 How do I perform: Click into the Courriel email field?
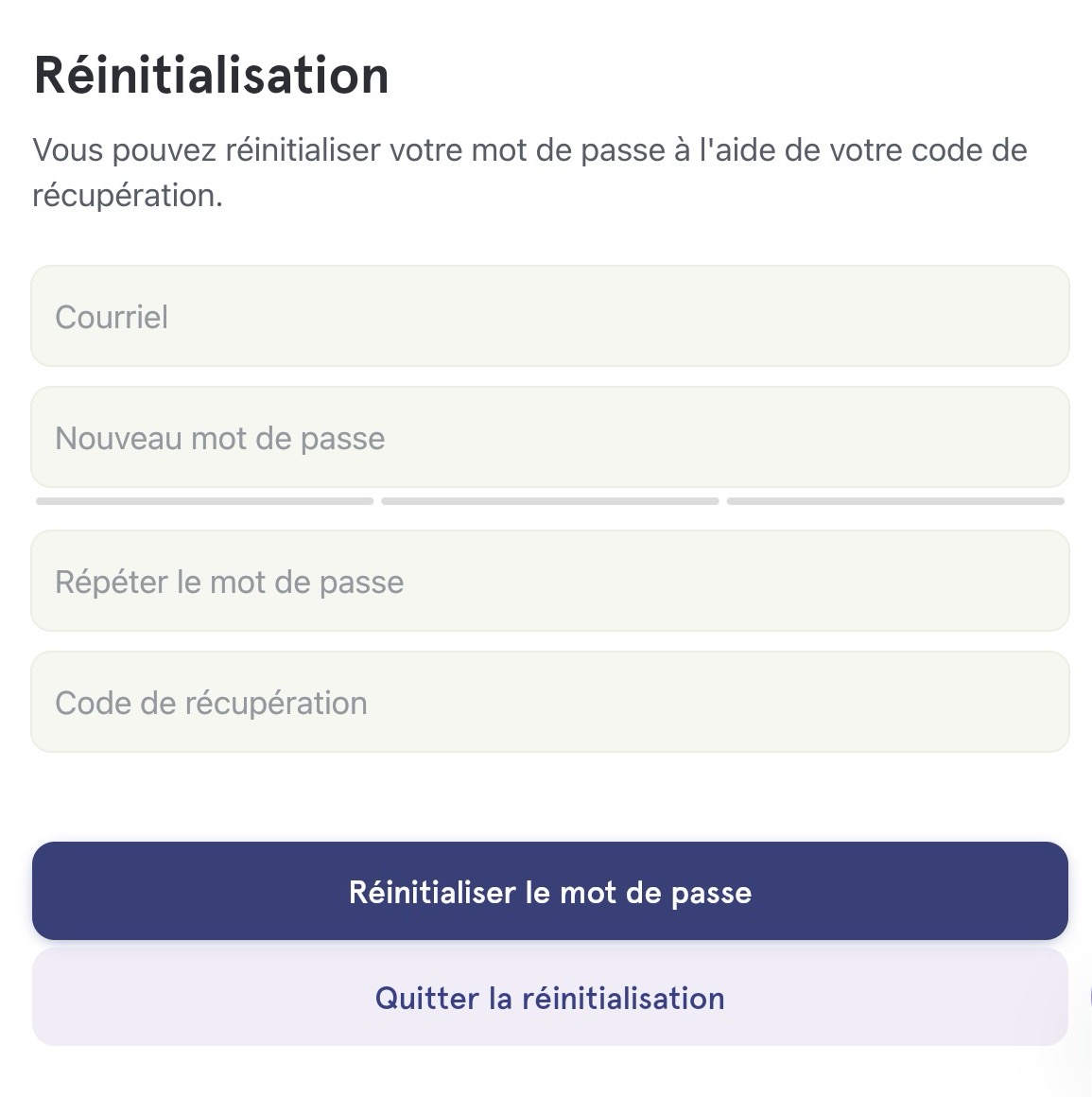[550, 316]
